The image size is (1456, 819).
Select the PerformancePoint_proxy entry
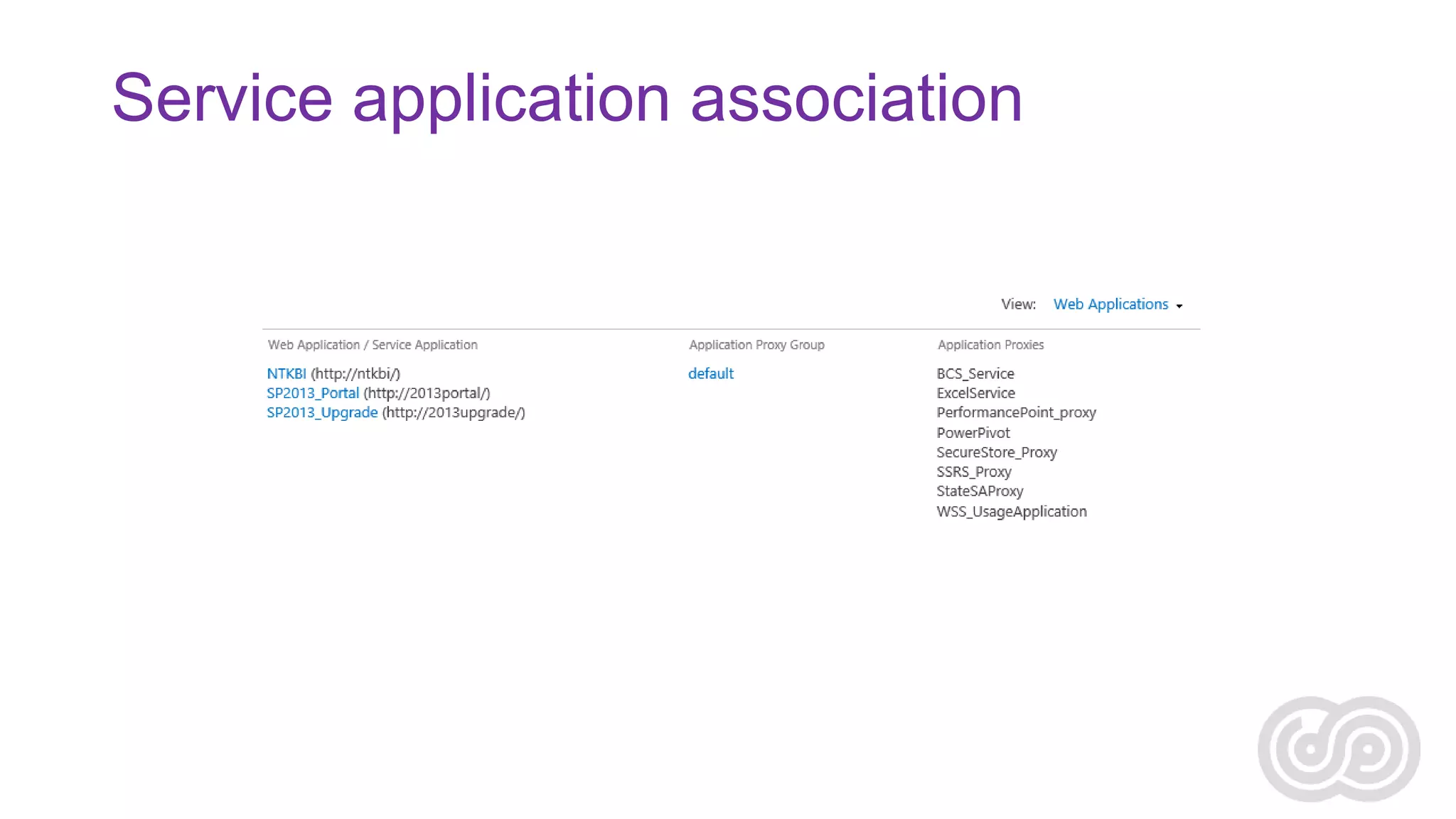[x=1016, y=413]
